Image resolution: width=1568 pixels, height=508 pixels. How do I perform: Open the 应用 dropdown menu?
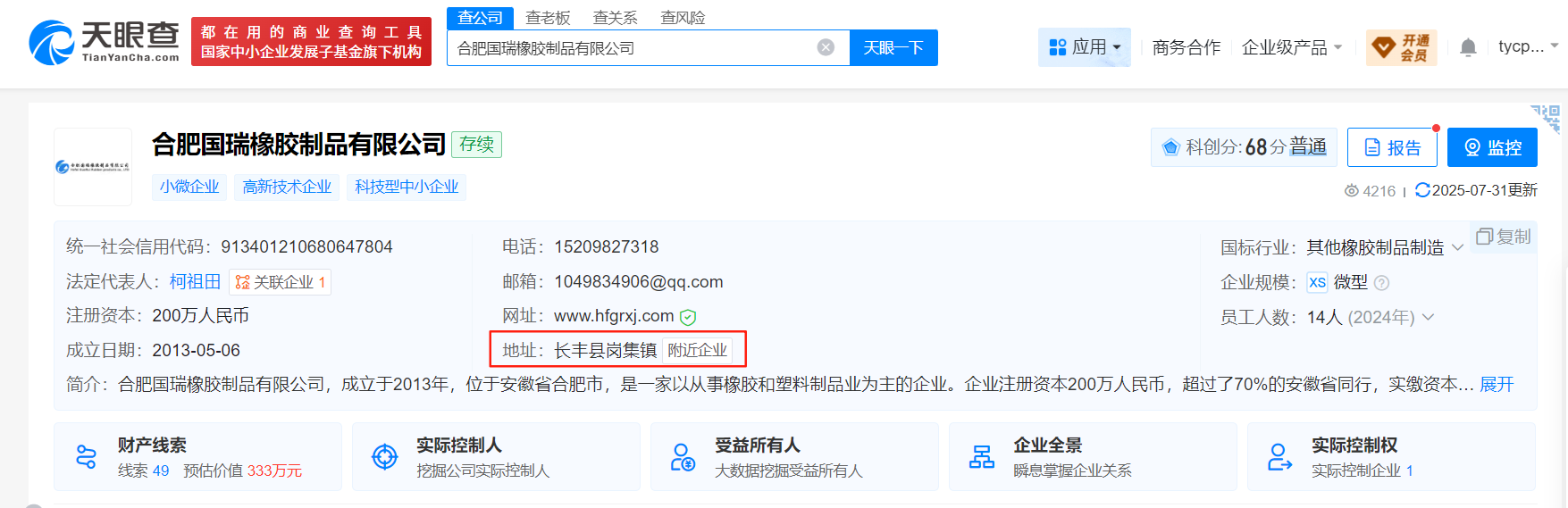[1084, 47]
